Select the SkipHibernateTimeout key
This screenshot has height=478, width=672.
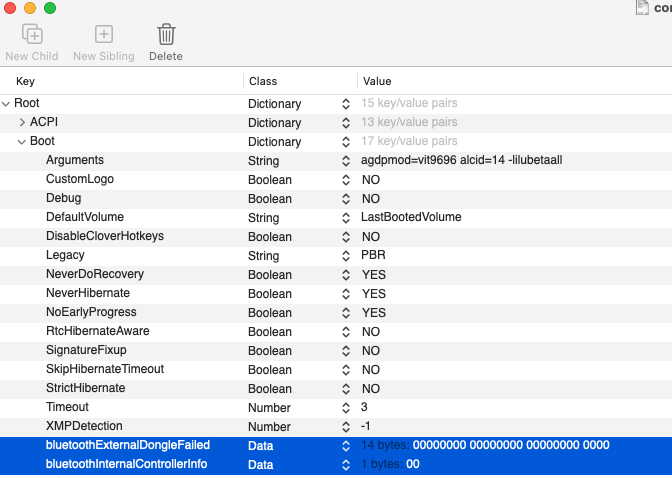[x=105, y=369]
